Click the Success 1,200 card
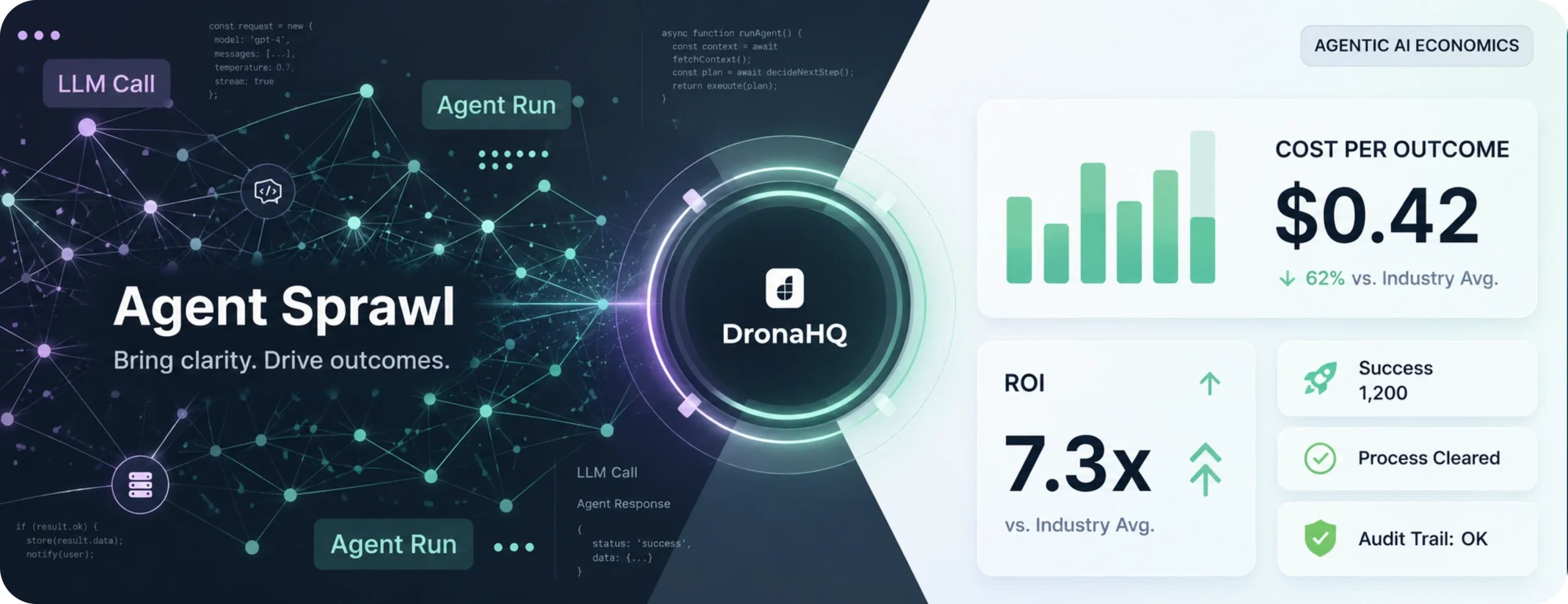Screen dimensions: 1568x604 1407,379
